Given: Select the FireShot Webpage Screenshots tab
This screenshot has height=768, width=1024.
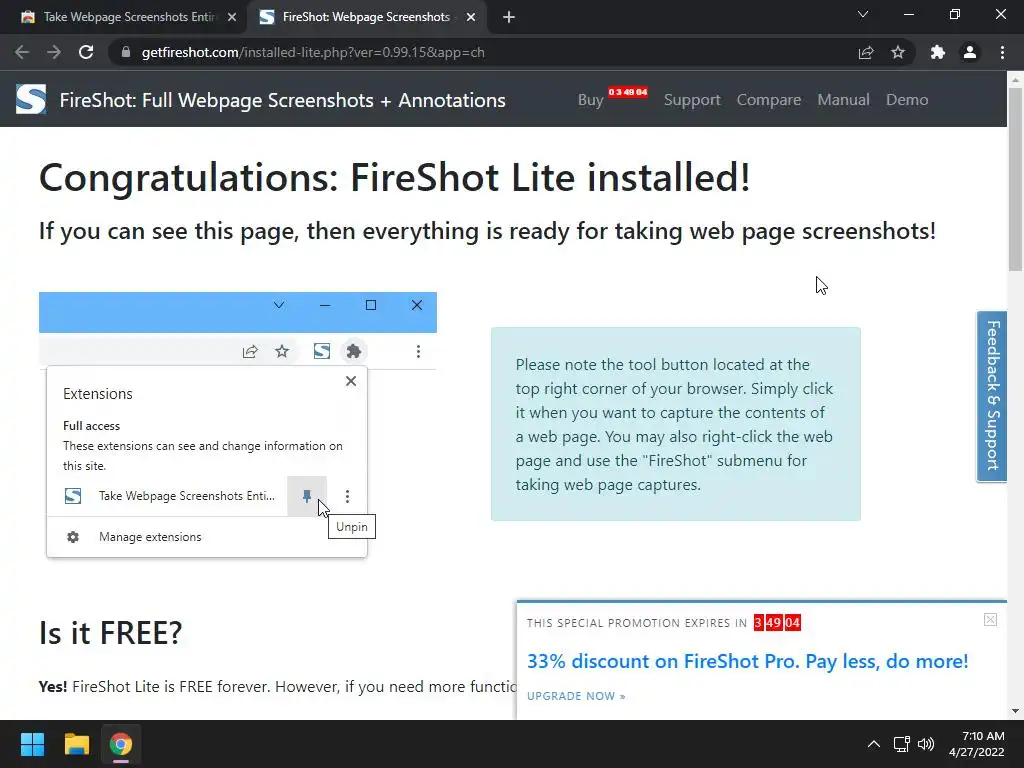Looking at the screenshot, I should tap(366, 17).
